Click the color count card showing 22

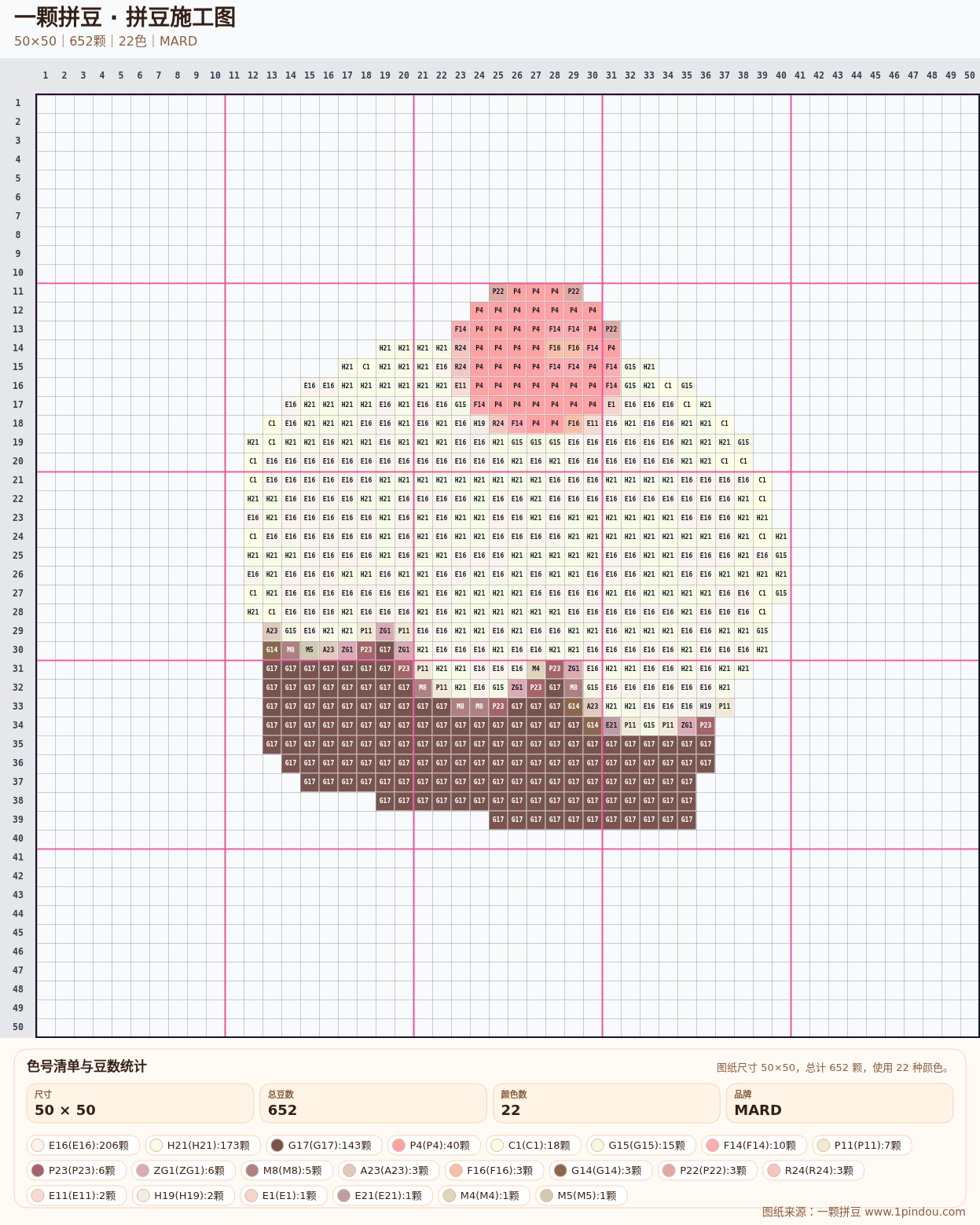pos(607,1103)
